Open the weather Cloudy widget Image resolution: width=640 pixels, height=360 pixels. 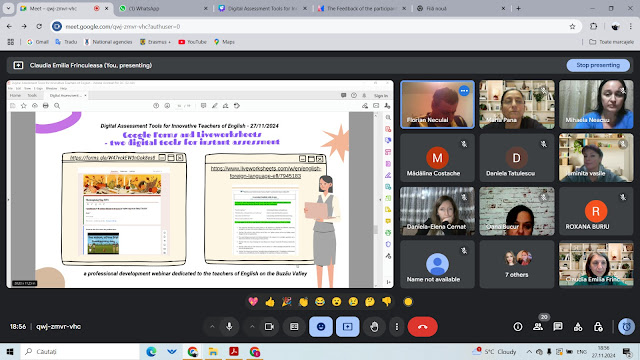tap(494, 351)
